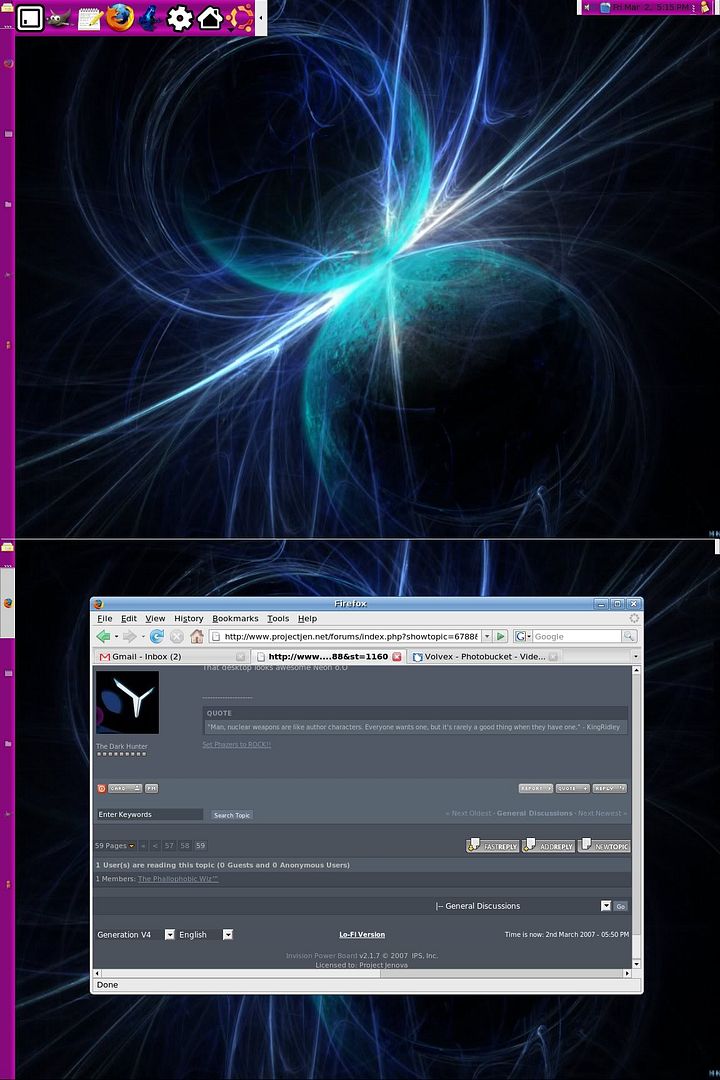Collapse the top panel using the arrow handle
The width and height of the screenshot is (720, 1080).
(261, 18)
